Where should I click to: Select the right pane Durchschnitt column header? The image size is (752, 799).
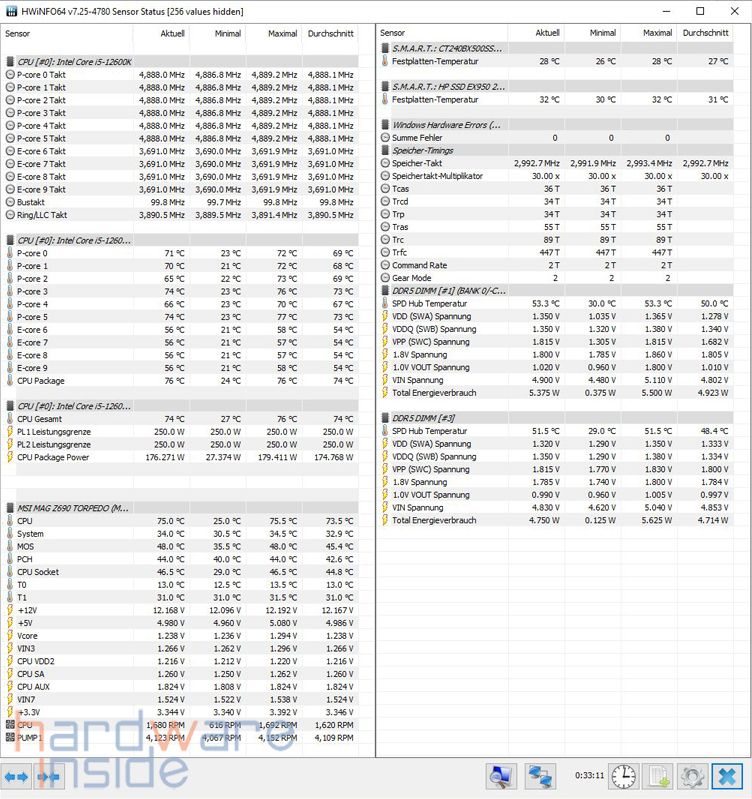click(706, 33)
